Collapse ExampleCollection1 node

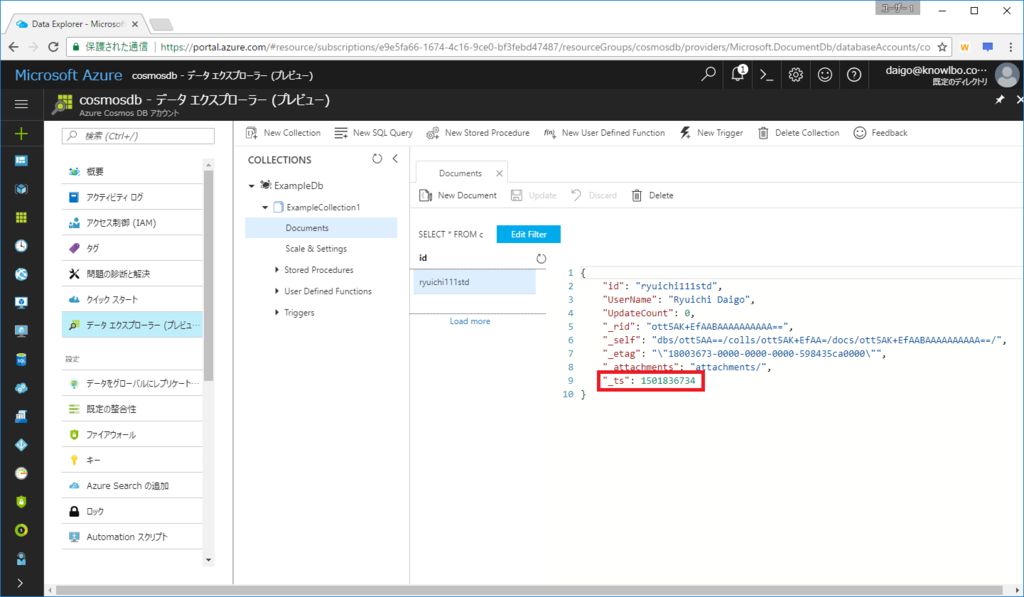(x=265, y=208)
